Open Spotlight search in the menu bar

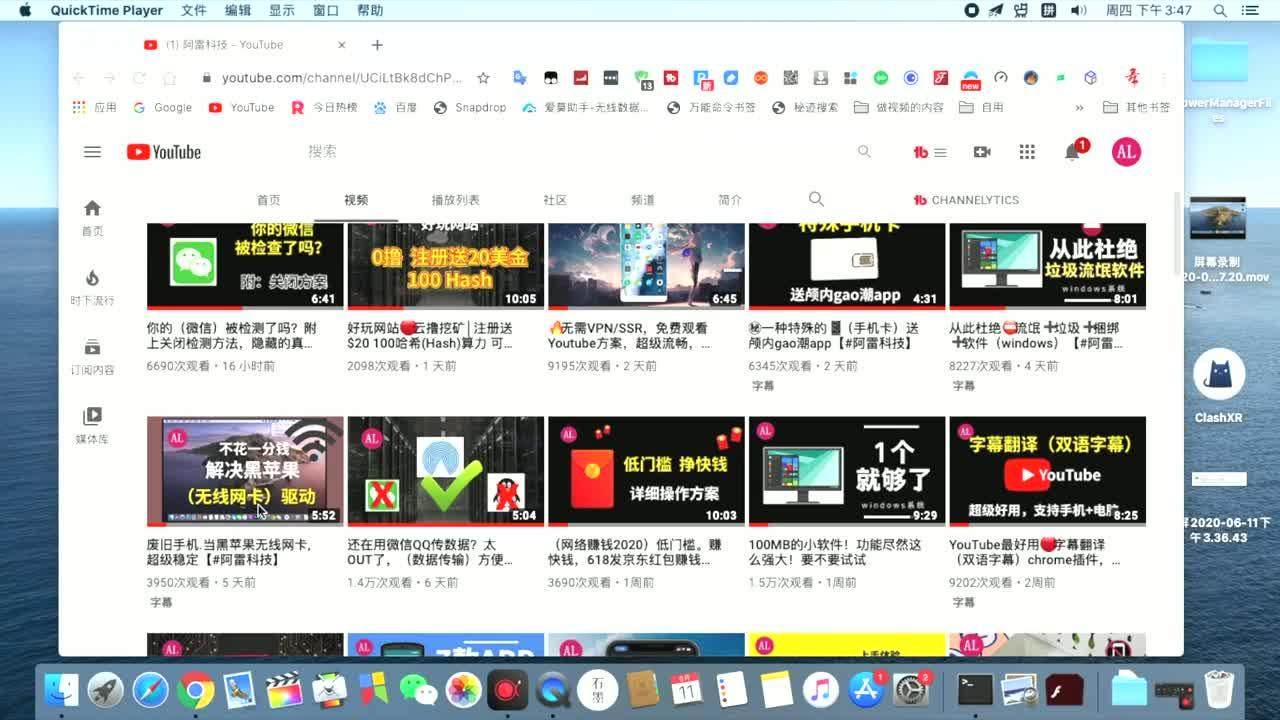1220,10
